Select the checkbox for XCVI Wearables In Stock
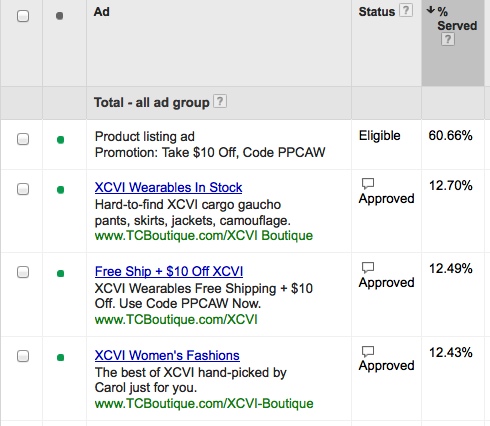Viewport: 490px width, 426px height. click(23, 189)
